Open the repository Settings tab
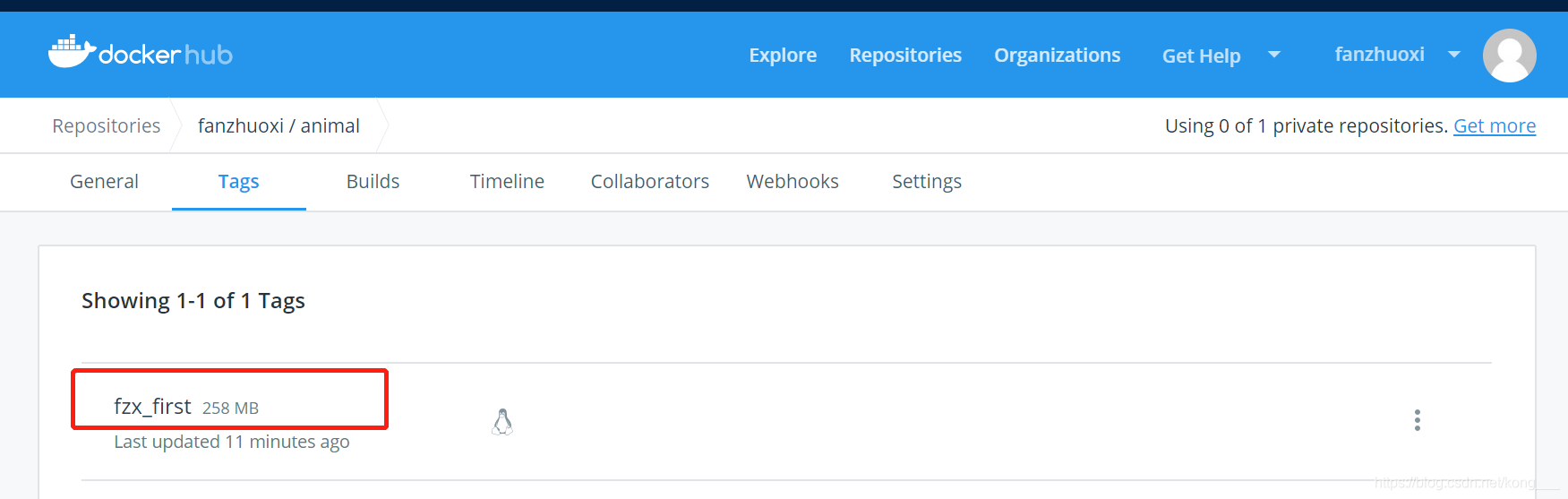Viewport: 1568px width, 499px height. pos(927,182)
